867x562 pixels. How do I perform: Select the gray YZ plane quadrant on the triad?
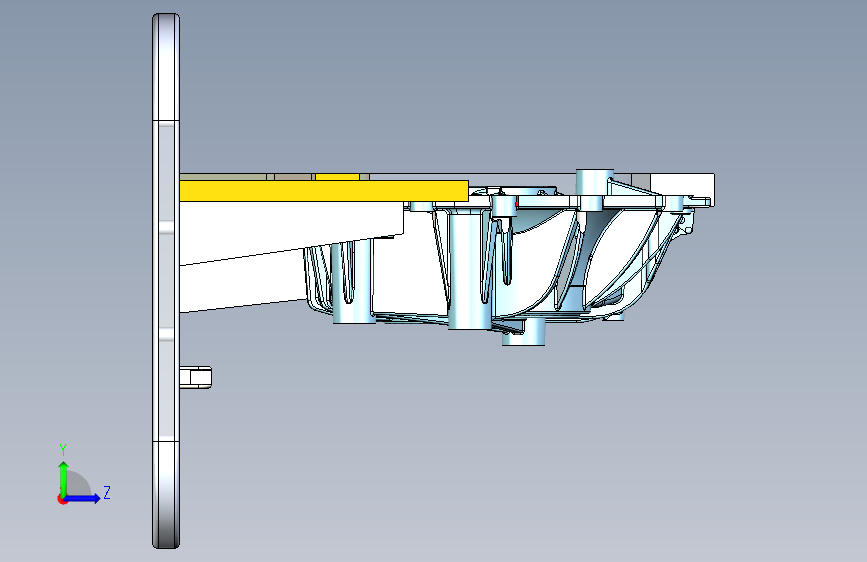coord(77,484)
